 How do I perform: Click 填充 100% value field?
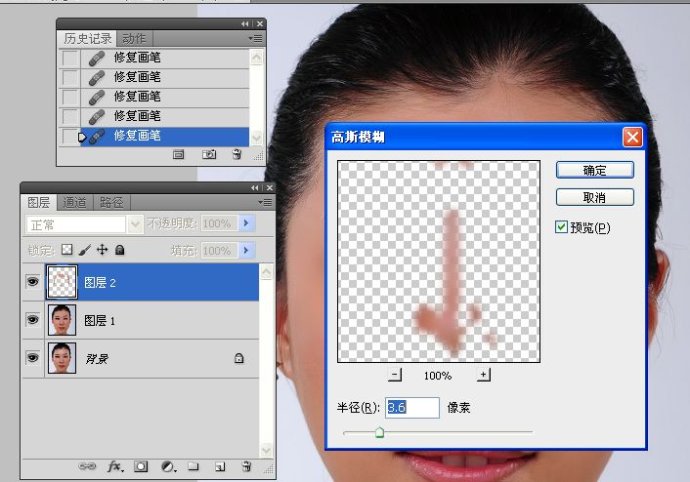pos(218,250)
